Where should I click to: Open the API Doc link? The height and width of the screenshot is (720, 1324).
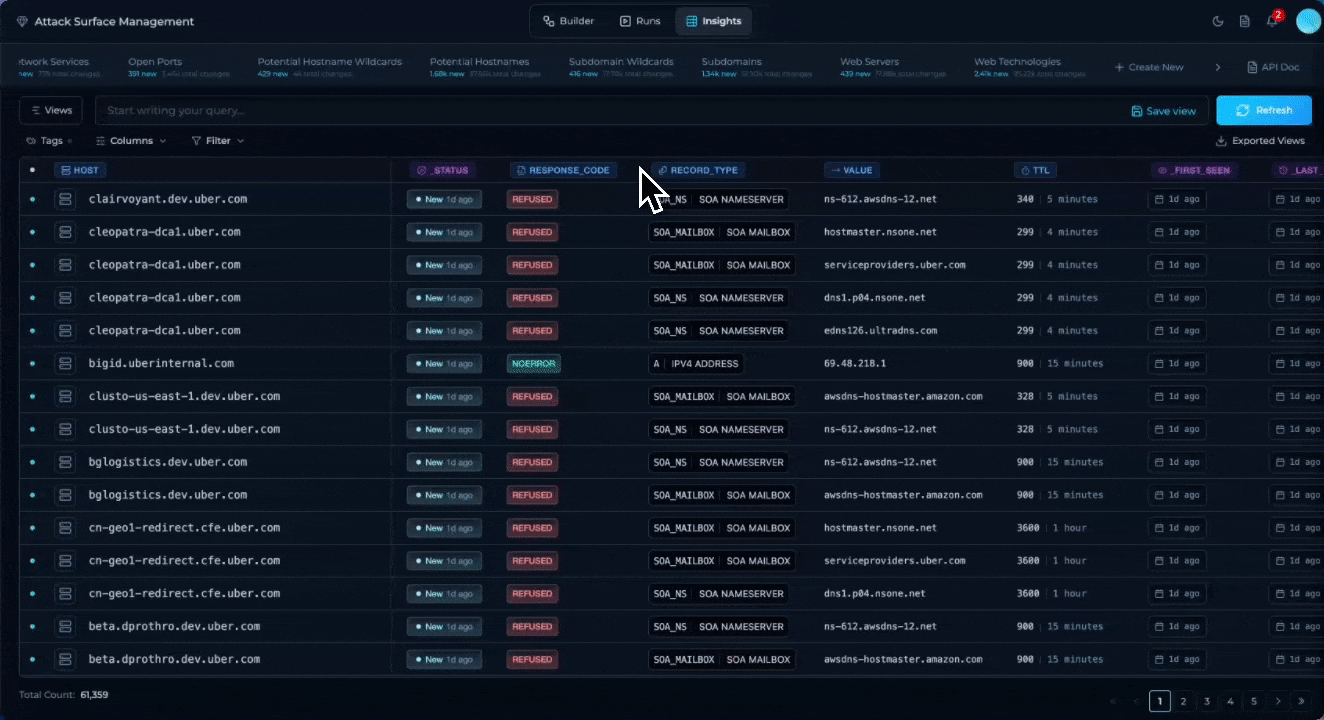(1273, 67)
